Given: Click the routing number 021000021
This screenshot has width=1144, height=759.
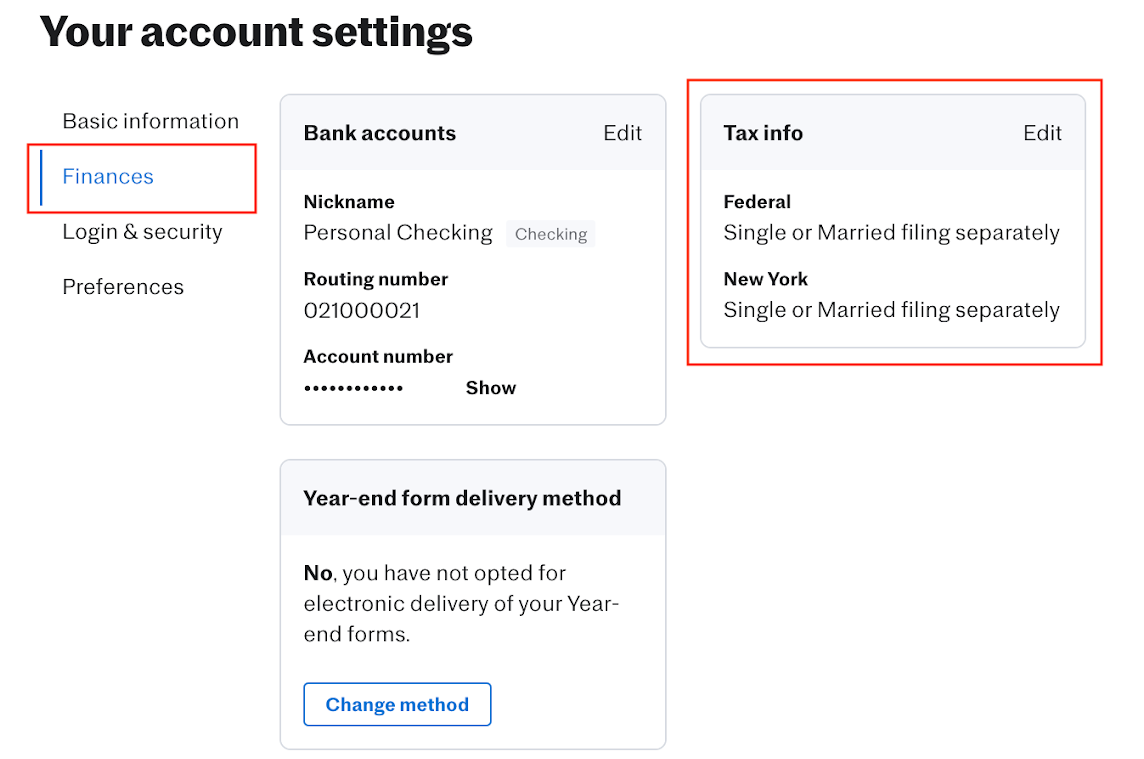Looking at the screenshot, I should [x=362, y=311].
